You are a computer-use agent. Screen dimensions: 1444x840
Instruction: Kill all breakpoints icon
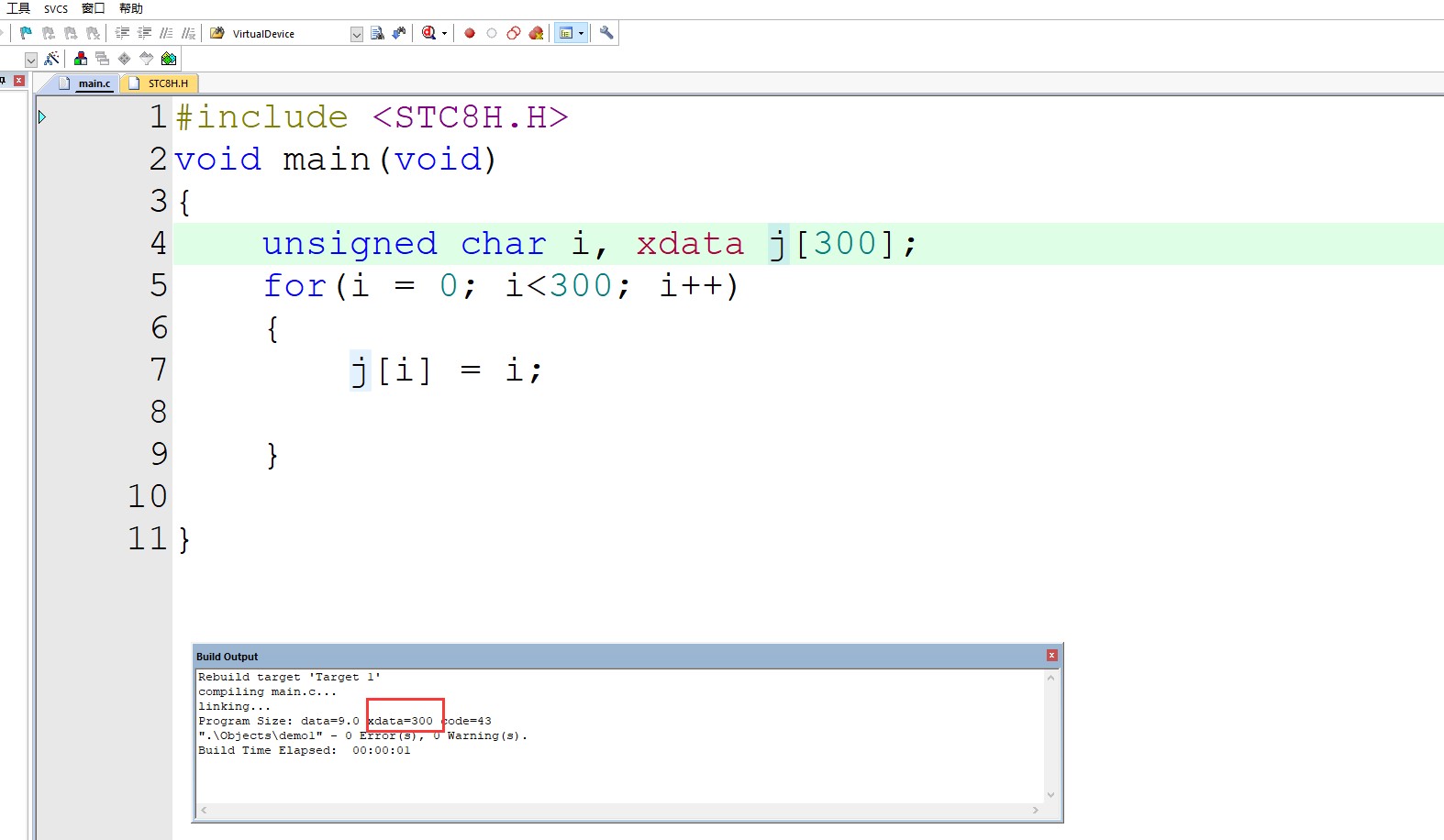pyautogui.click(x=537, y=33)
